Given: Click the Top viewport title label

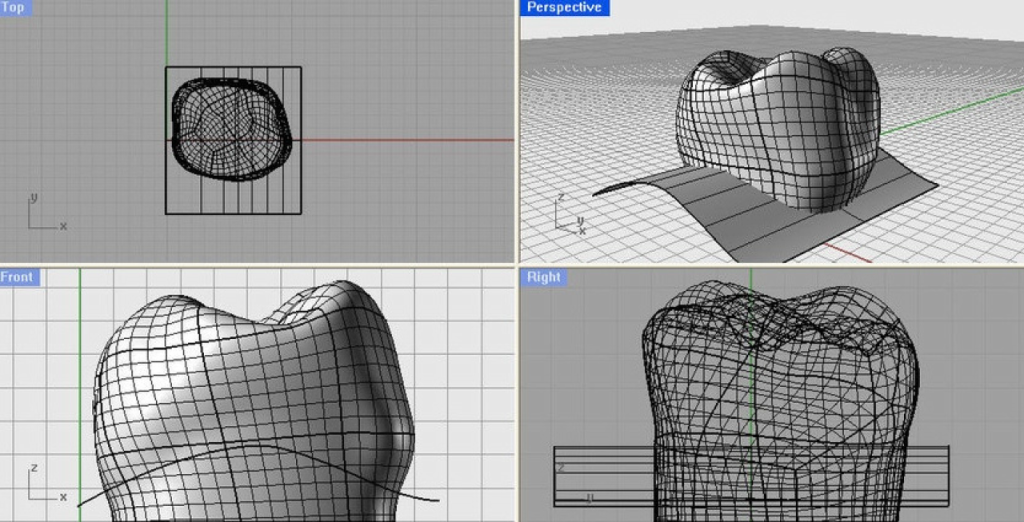Looking at the screenshot, I should pos(15,7).
